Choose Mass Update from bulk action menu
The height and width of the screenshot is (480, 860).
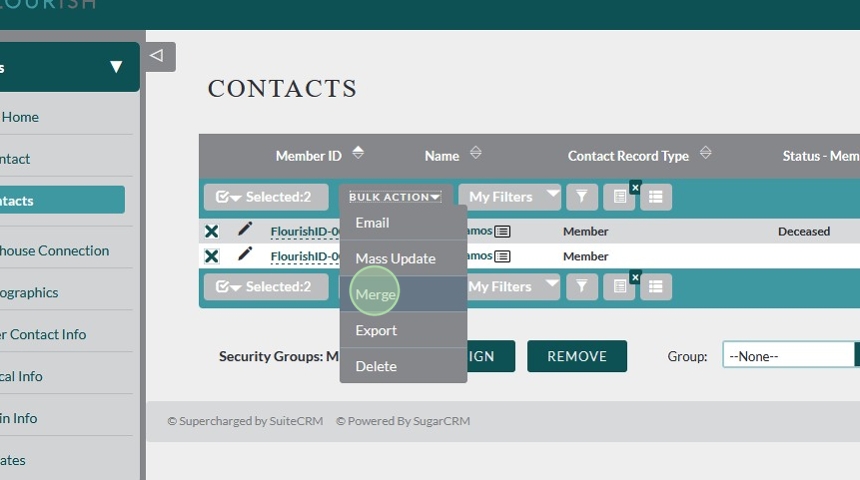[x=395, y=258]
